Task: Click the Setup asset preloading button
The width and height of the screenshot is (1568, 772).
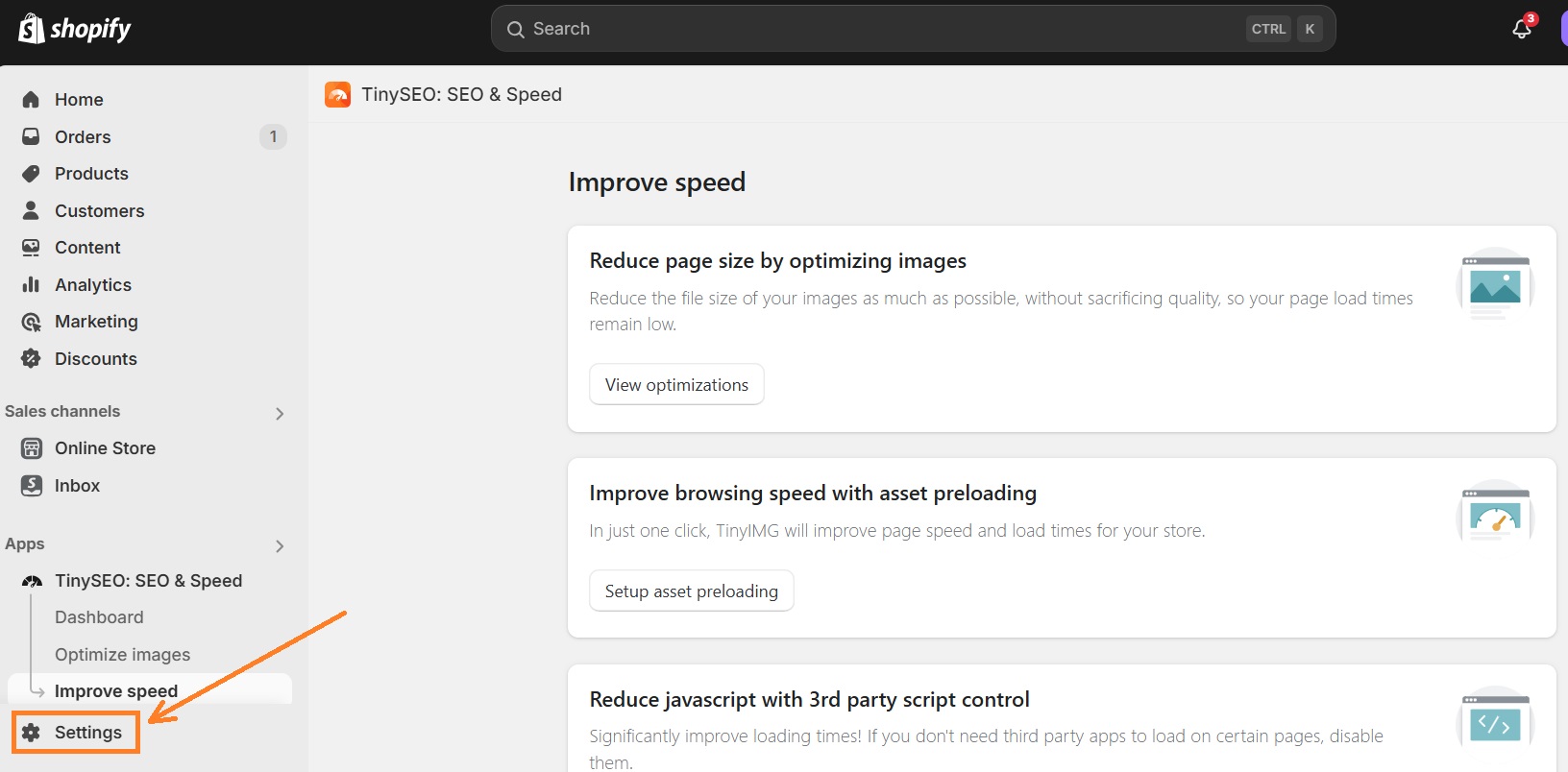Action: 692,591
